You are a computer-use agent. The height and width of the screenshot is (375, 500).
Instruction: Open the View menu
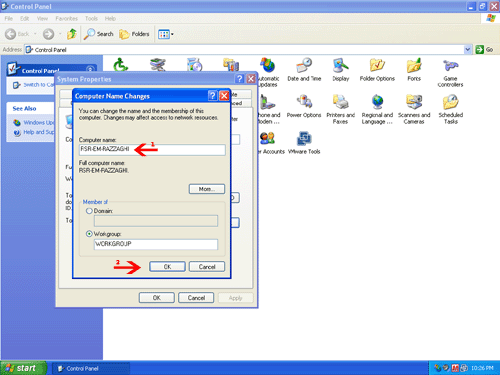pos(42,18)
